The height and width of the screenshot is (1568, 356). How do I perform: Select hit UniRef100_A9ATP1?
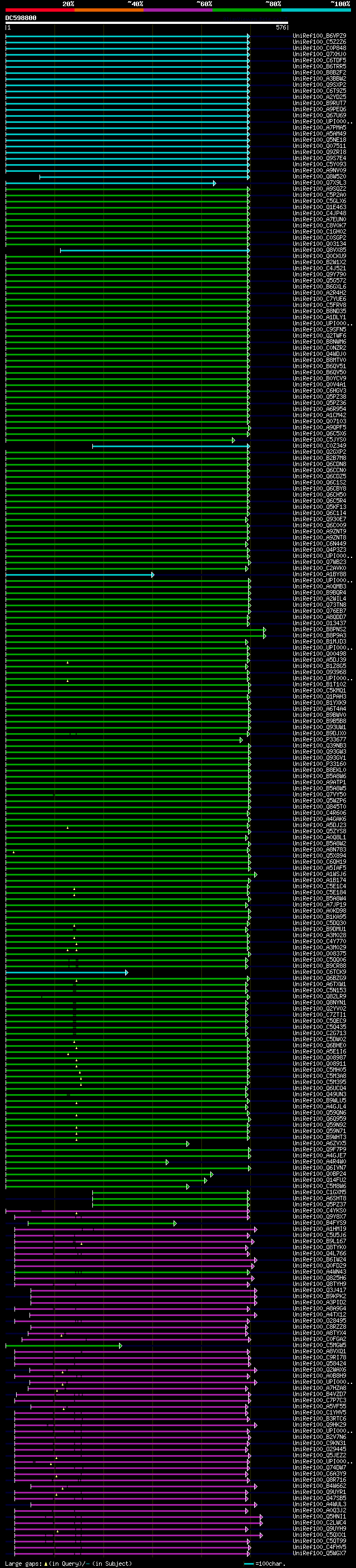[x=319, y=782]
